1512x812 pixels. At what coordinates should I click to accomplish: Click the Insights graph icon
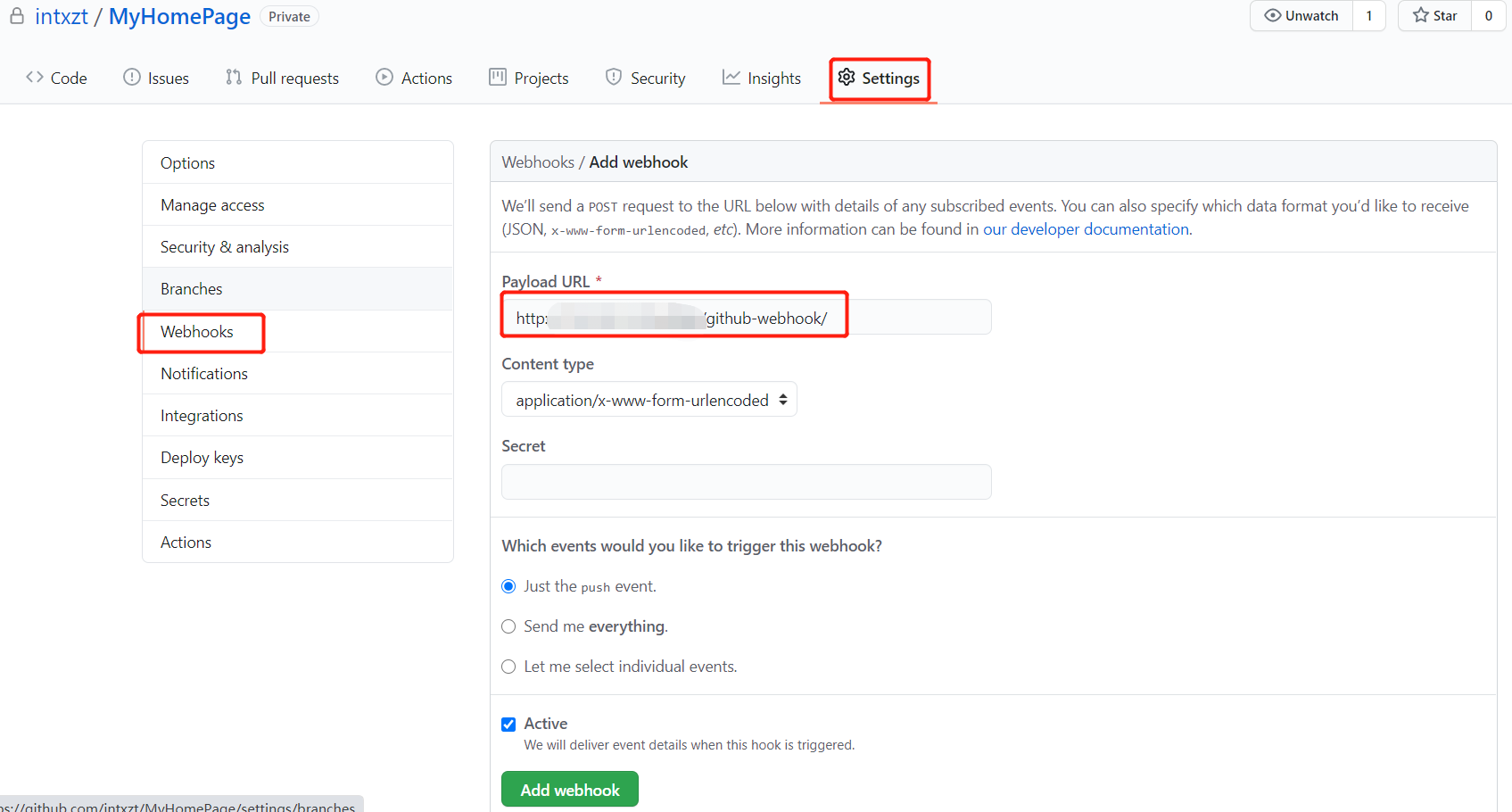[731, 78]
